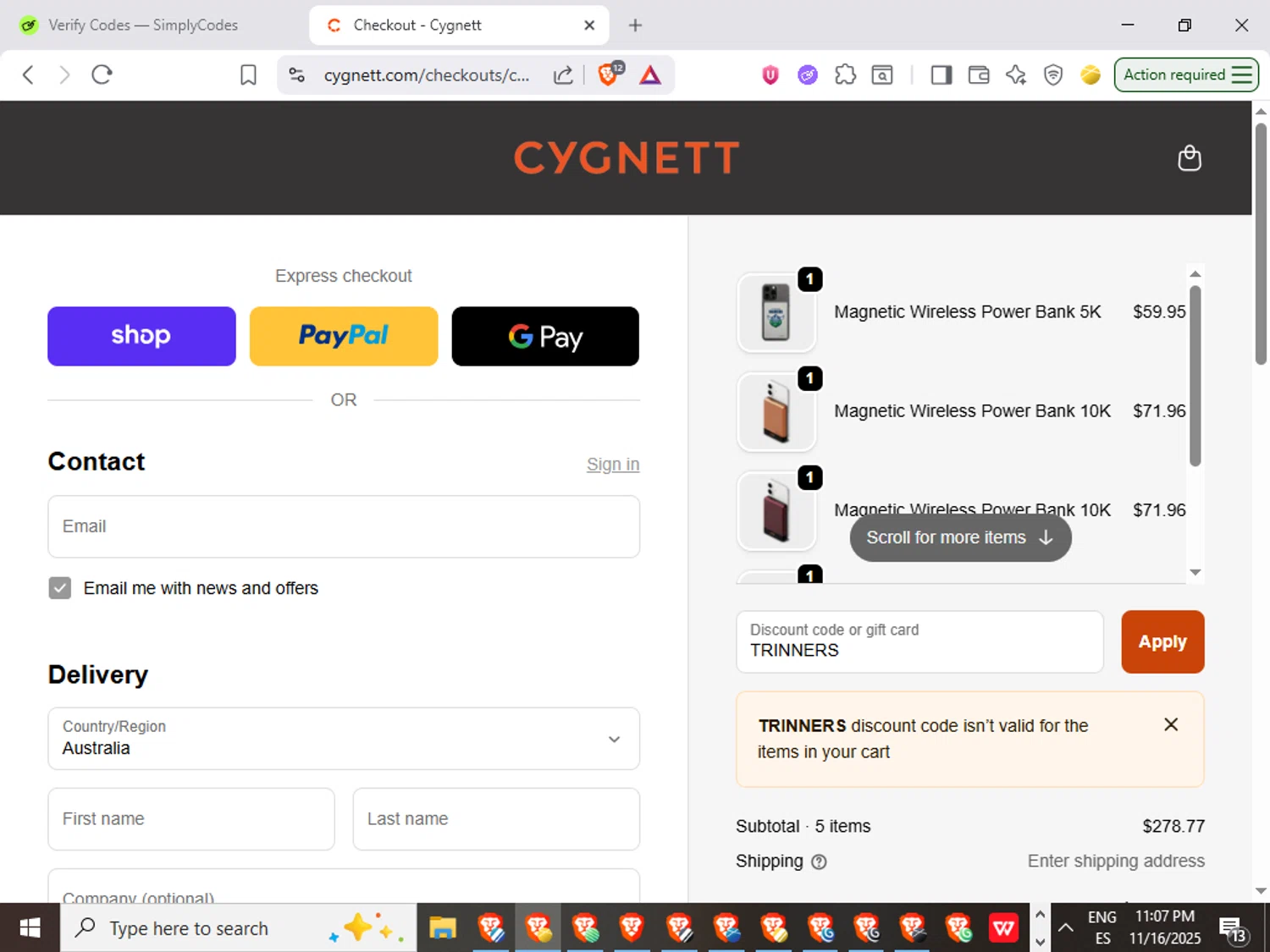Open the Cygnett cart bag icon

pos(1190,158)
